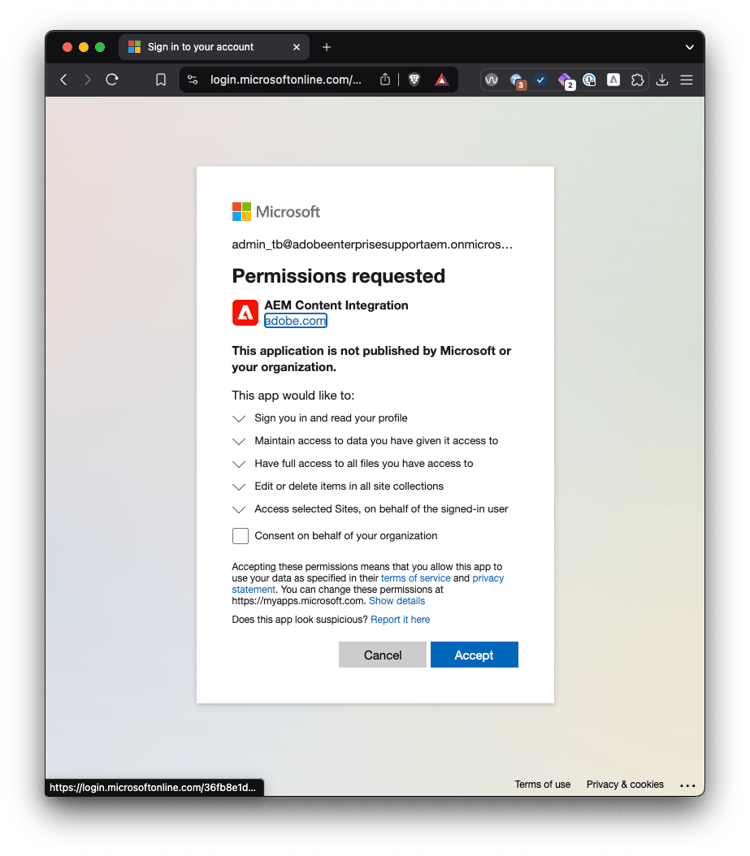Click the admin_tb@adobeenterprisesupportaem account text
750x856 pixels.
[372, 245]
